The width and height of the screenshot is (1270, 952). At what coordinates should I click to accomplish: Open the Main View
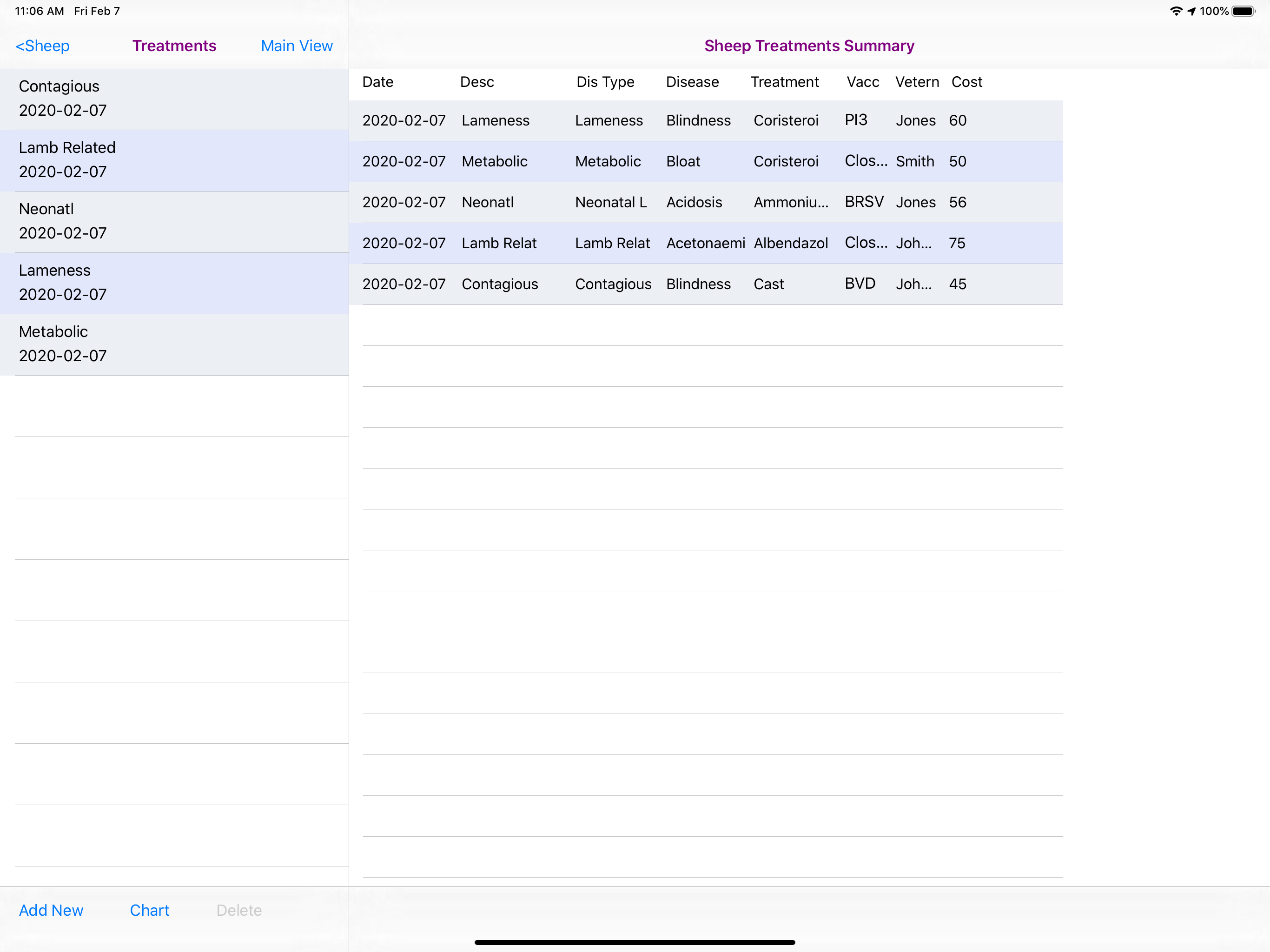[296, 46]
